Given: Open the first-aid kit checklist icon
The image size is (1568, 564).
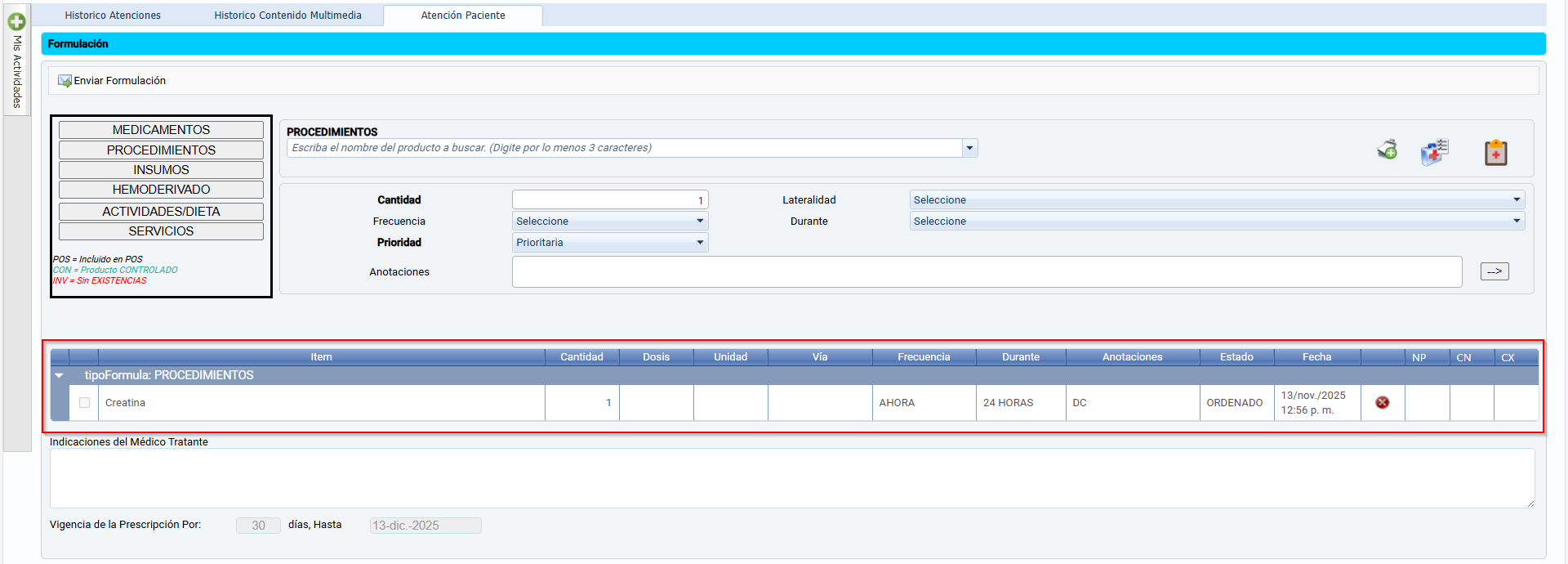Looking at the screenshot, I should 1434,151.
